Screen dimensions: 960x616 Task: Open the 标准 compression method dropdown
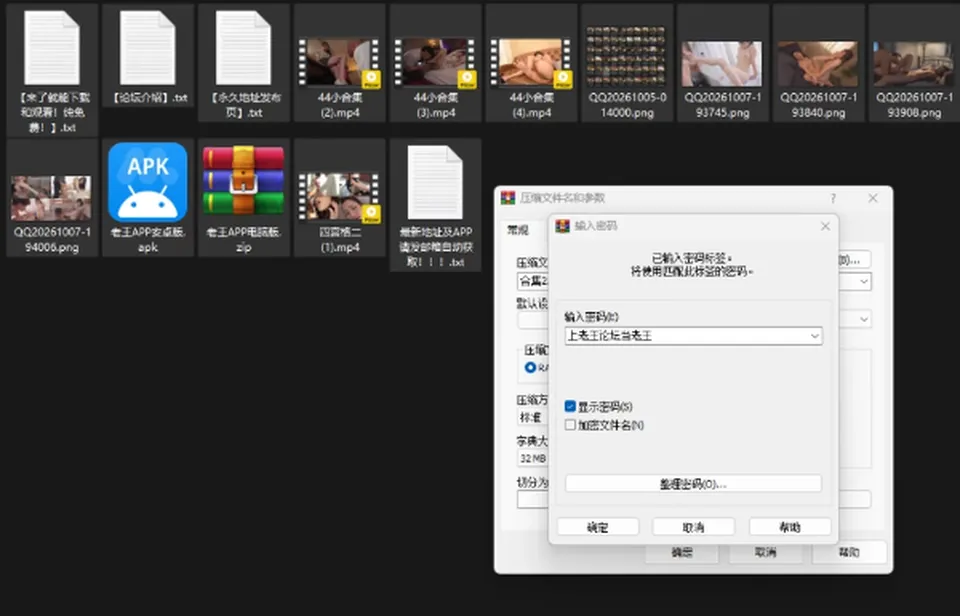533,418
